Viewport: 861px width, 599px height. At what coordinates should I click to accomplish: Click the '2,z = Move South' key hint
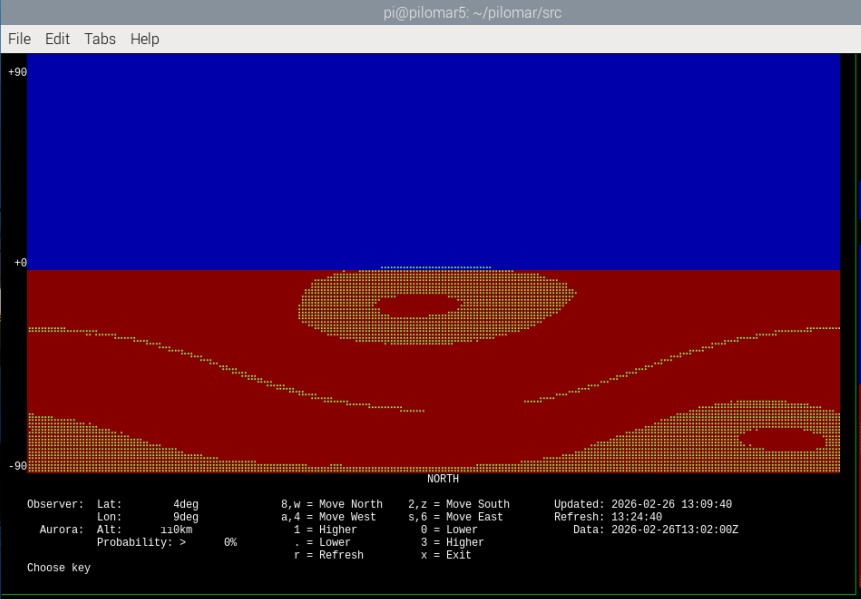458,504
